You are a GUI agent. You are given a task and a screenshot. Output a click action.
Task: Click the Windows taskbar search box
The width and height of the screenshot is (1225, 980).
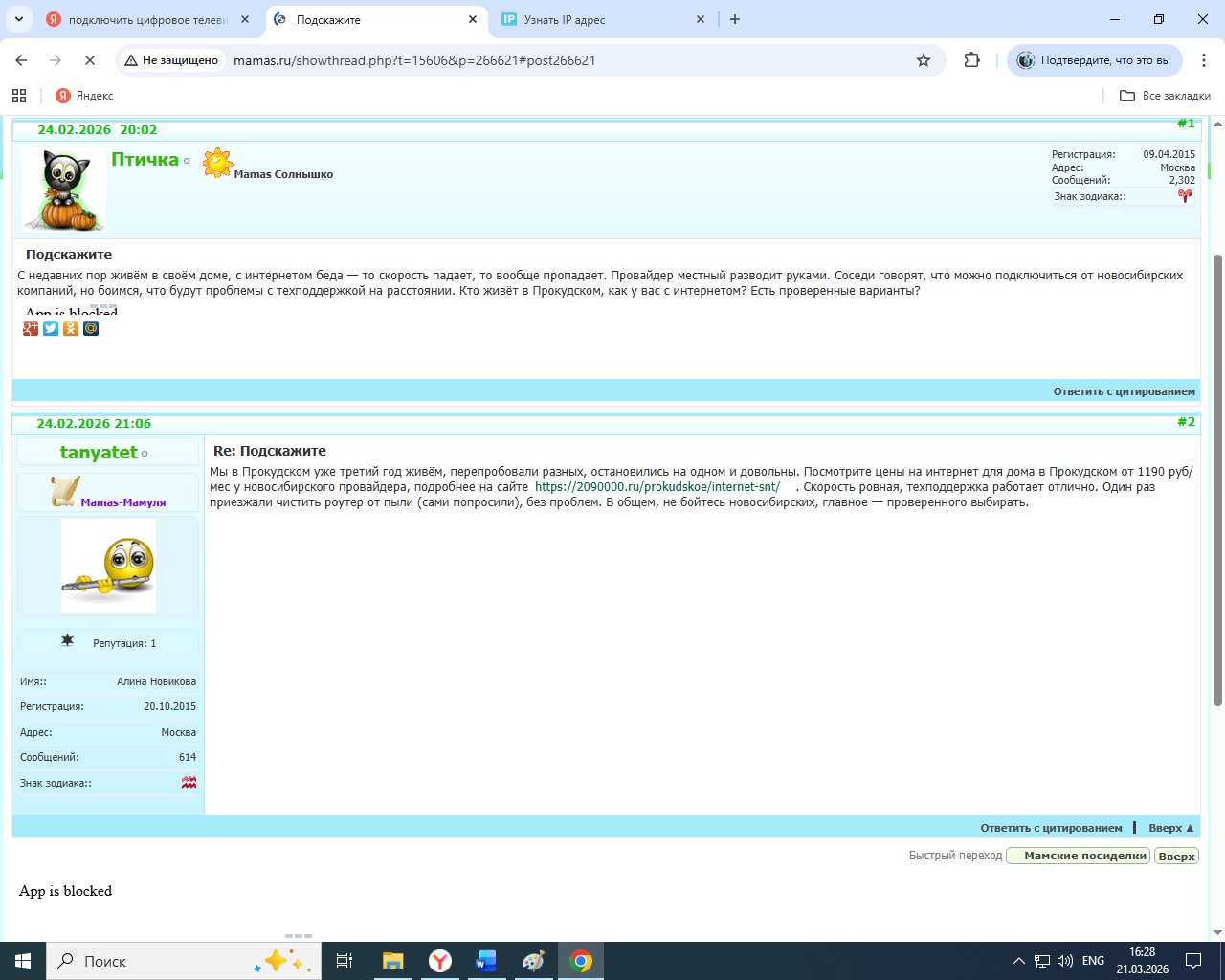pyautogui.click(x=184, y=961)
